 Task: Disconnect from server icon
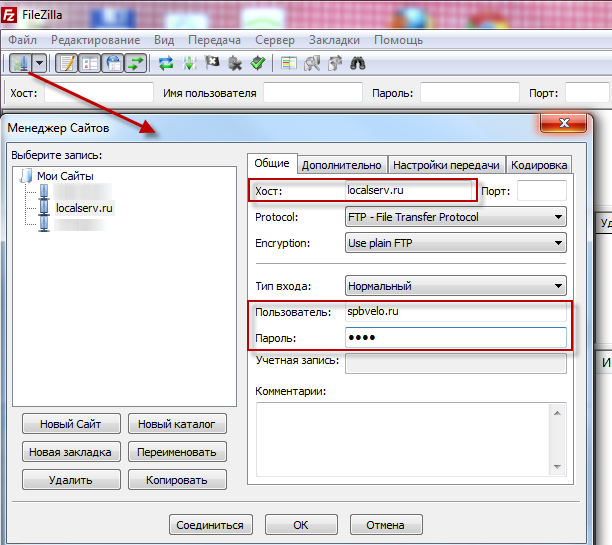click(x=235, y=63)
